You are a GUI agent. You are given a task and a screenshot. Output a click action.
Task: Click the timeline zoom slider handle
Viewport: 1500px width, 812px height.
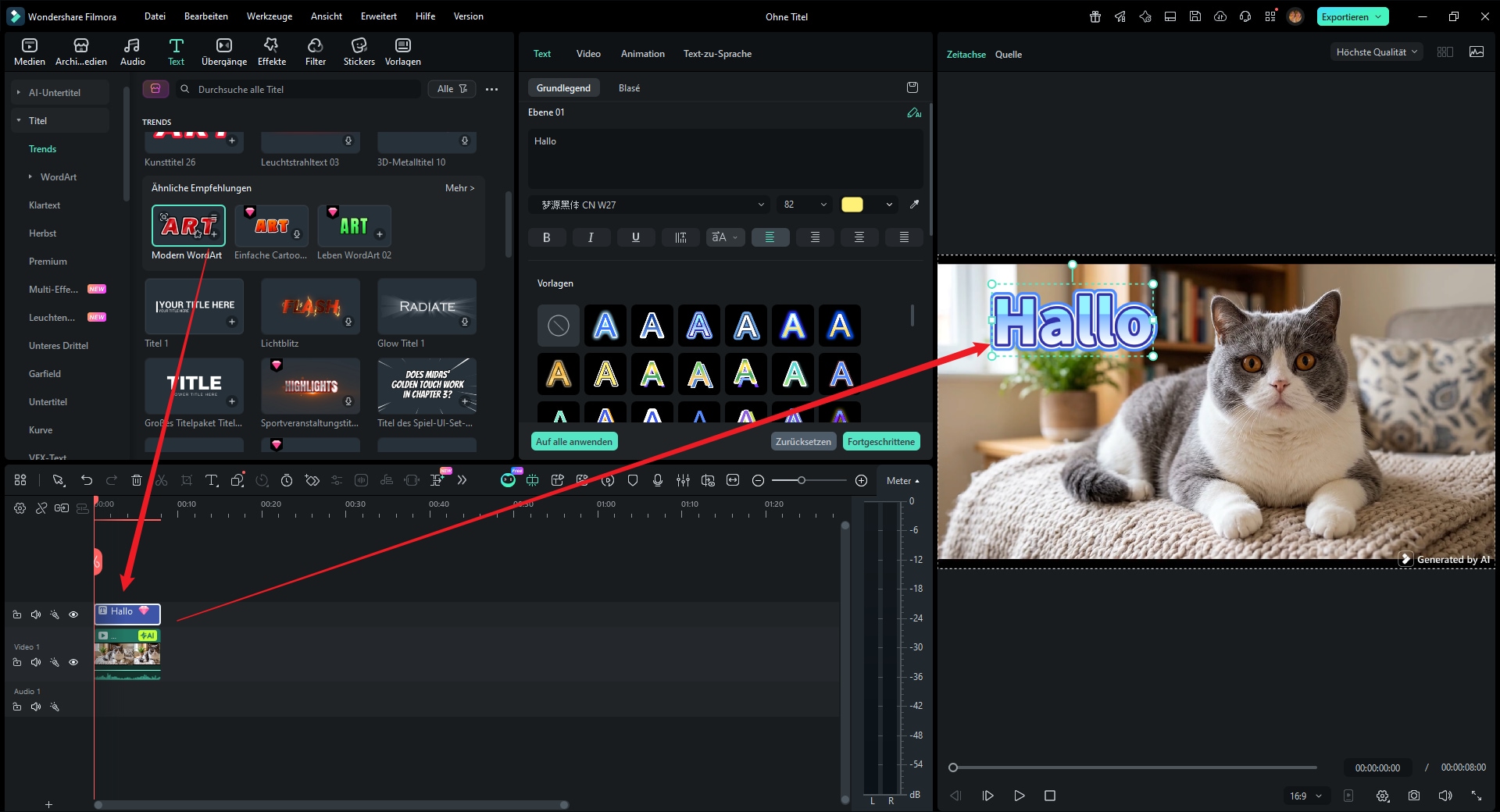pyautogui.click(x=801, y=480)
